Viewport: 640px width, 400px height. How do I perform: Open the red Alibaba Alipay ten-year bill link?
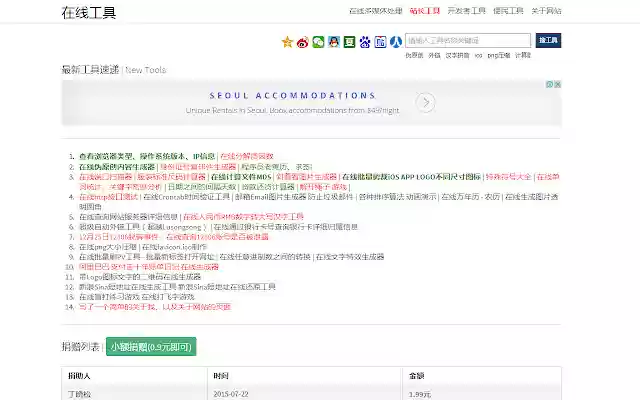149,267
